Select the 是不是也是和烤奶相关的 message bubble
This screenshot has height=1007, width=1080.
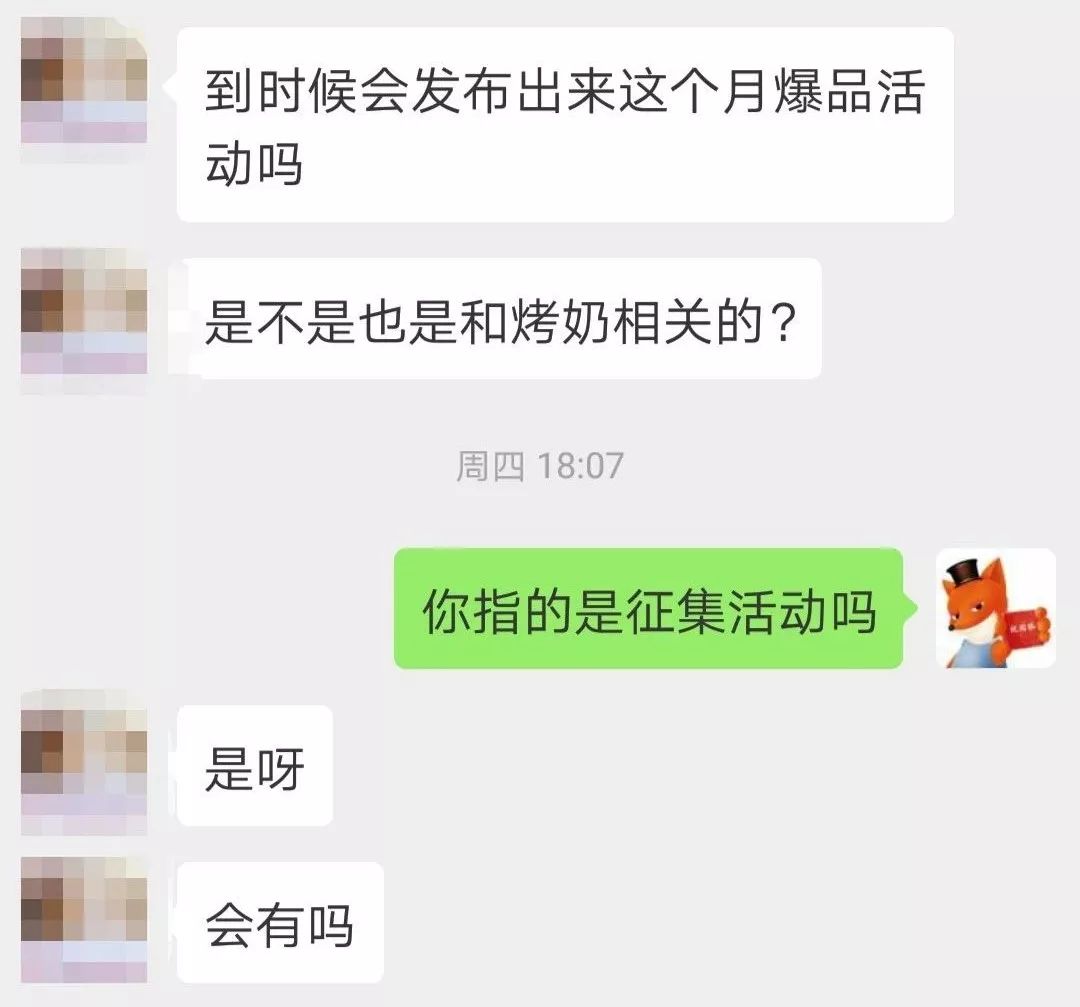point(499,319)
